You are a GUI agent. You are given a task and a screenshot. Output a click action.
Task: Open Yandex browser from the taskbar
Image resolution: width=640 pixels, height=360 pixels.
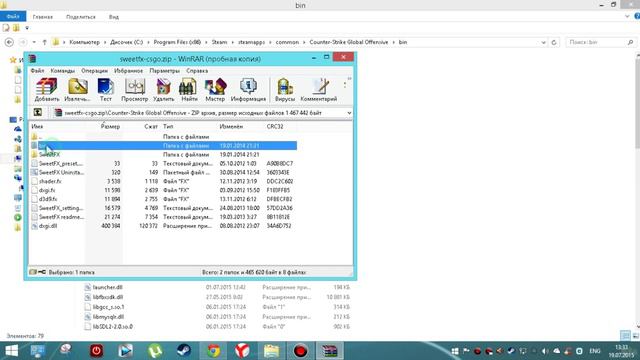tap(242, 351)
